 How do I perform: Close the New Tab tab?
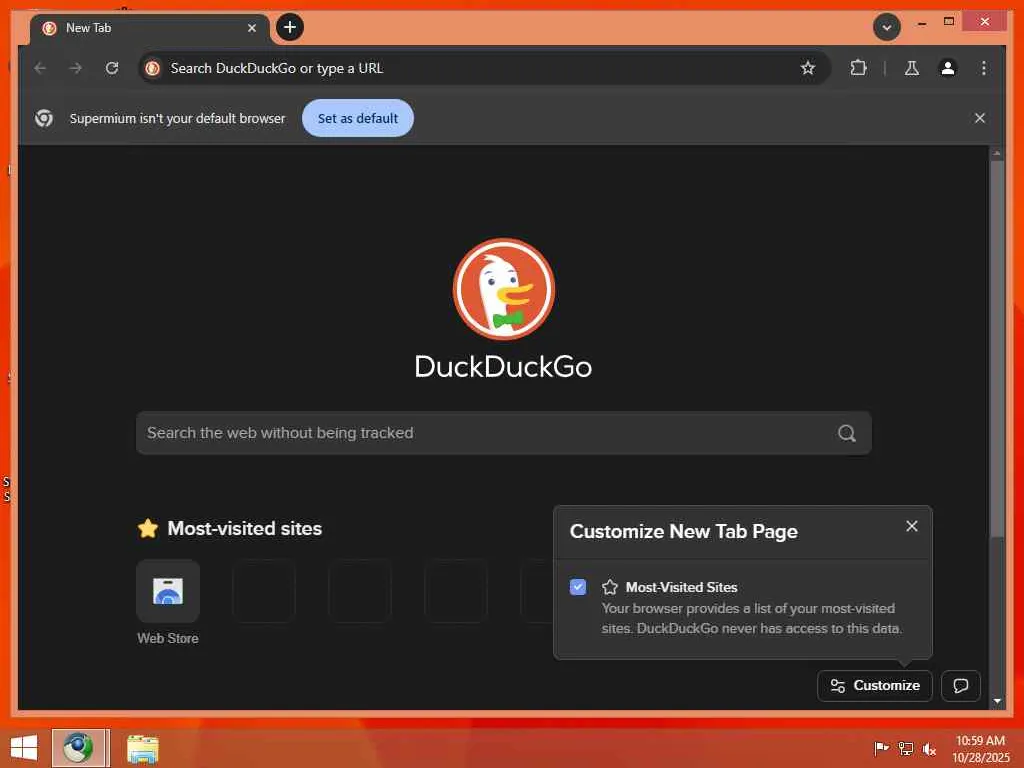[251, 28]
